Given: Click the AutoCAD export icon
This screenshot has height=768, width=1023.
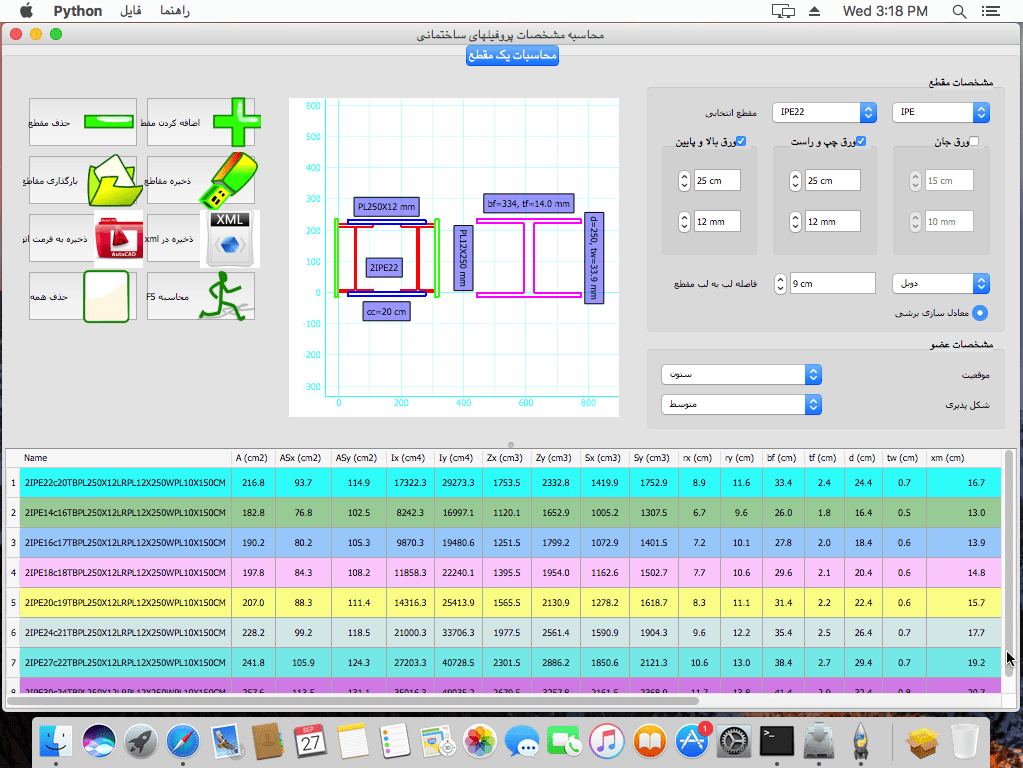Looking at the screenshot, I should coord(120,238).
